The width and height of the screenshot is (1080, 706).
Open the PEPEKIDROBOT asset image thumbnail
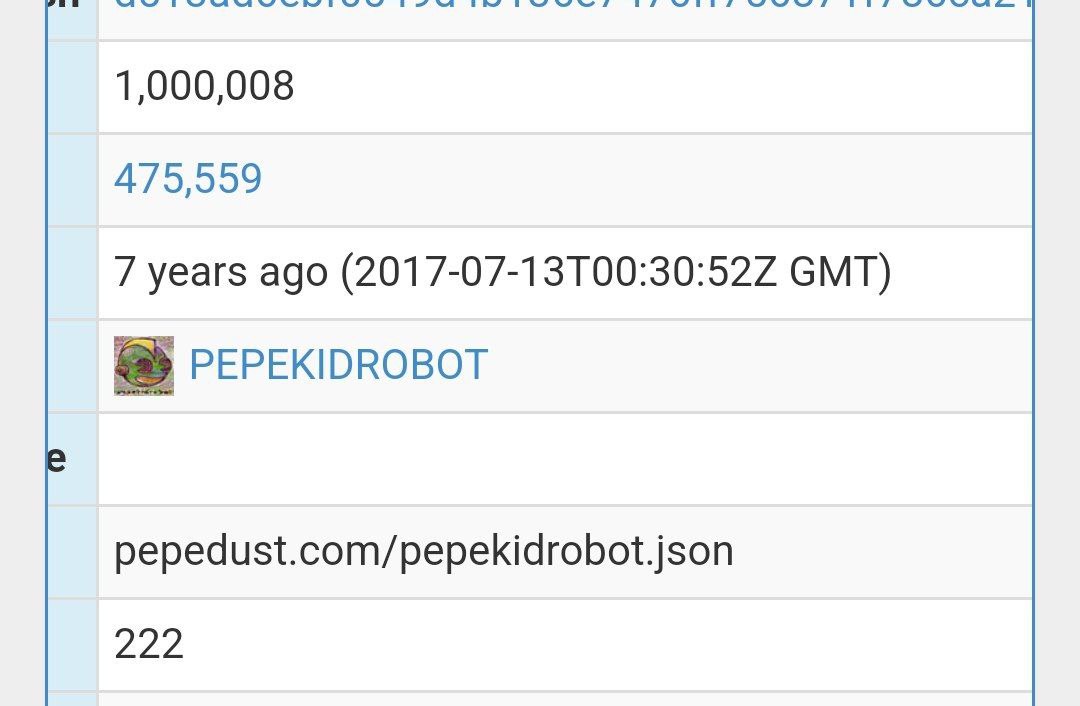144,366
